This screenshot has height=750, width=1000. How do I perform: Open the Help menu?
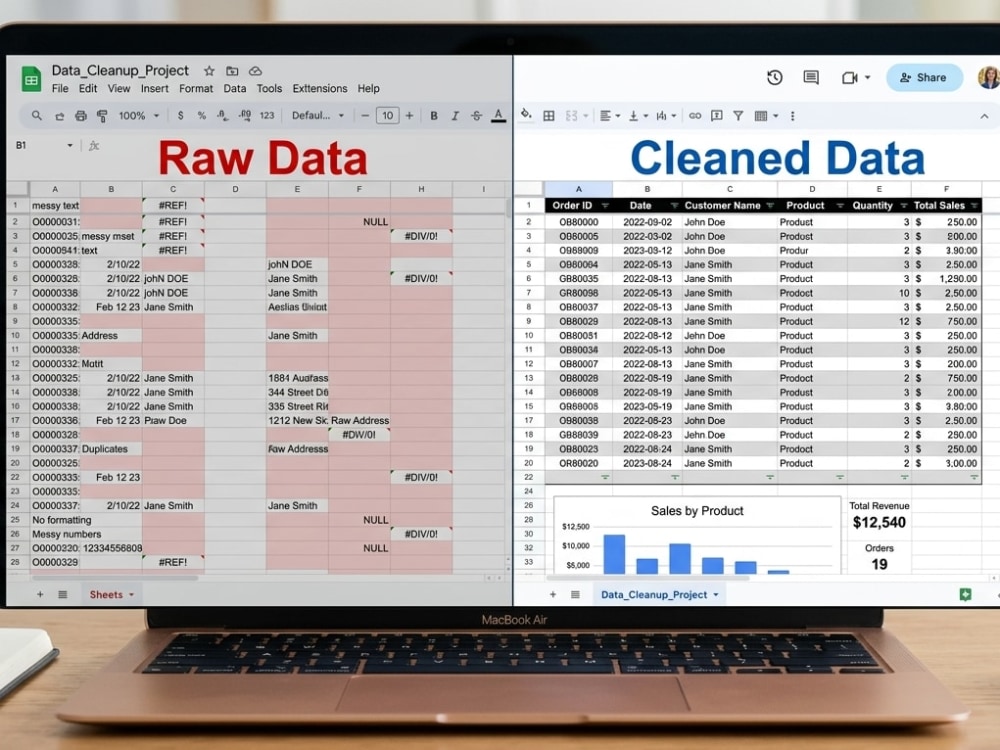coord(368,89)
